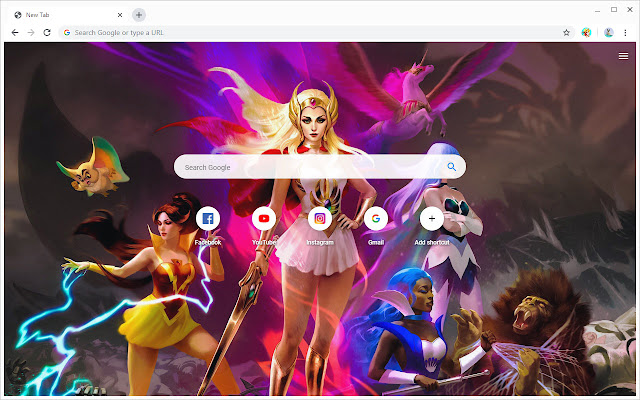Viewport: 640px width, 400px height.
Task: Click the Add shortcut plus button
Action: pos(432,218)
